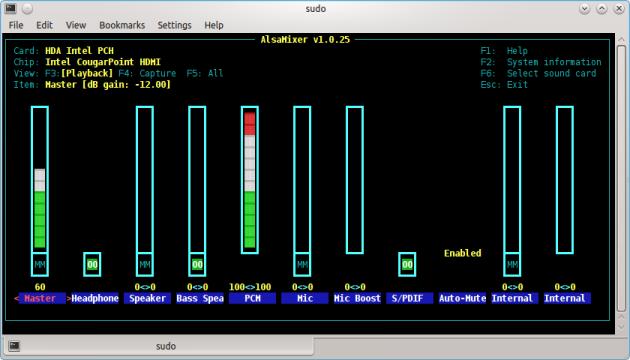Viewport: 630px width, 360px height.
Task: Click the Esc: Exit hint
Action: coord(504,85)
